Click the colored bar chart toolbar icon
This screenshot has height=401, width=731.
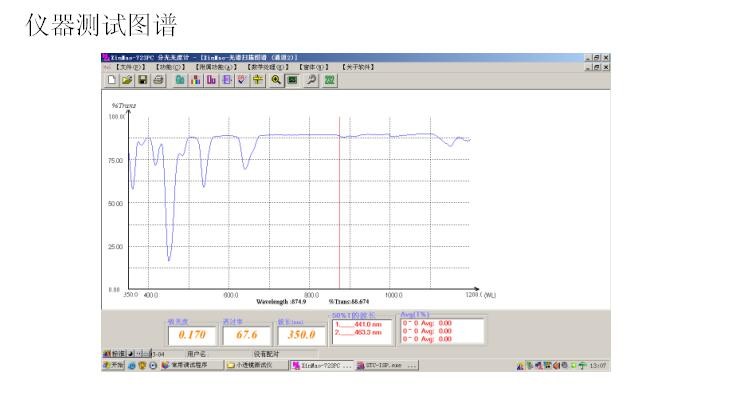click(x=196, y=79)
